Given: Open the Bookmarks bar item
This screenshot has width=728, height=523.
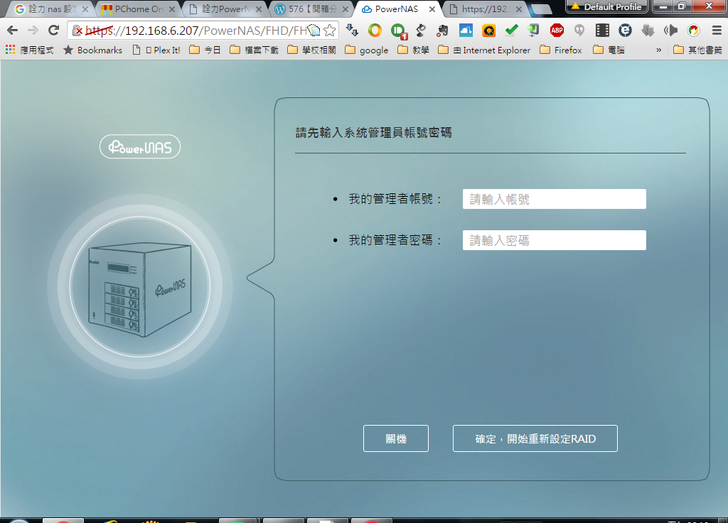Looking at the screenshot, I should tap(92, 50).
